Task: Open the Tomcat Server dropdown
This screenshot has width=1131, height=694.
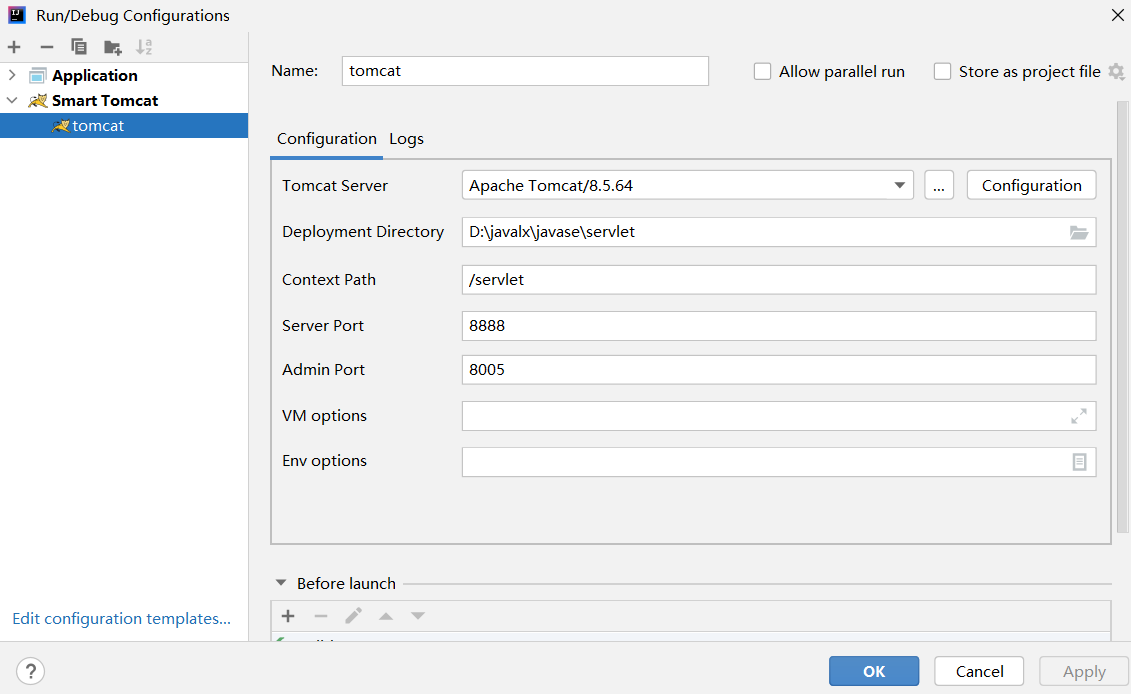Action: point(899,185)
